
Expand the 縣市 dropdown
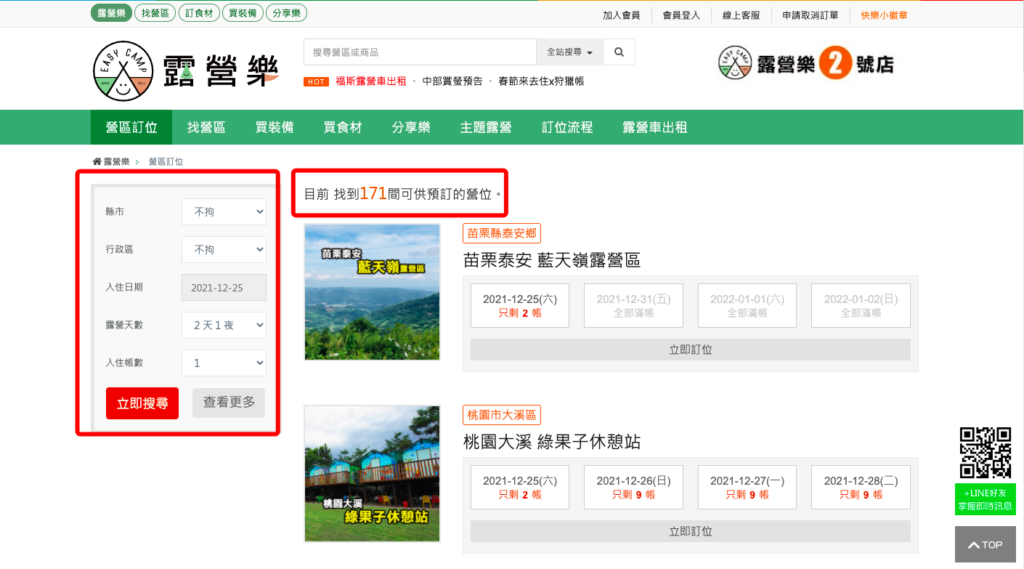pos(224,212)
